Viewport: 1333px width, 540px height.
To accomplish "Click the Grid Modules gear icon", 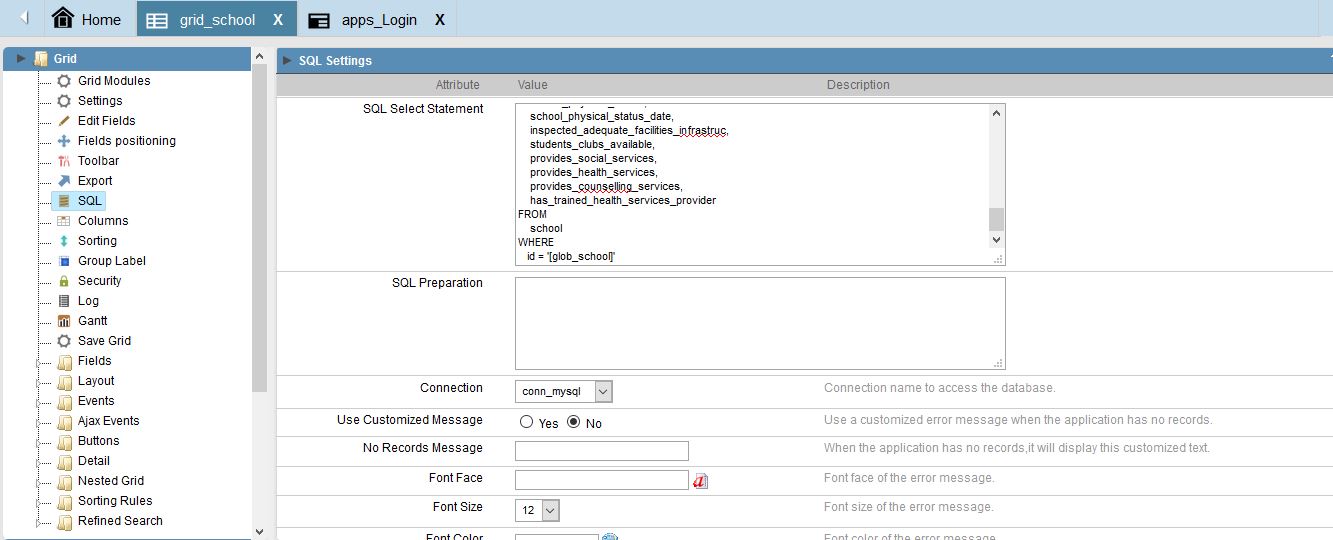I will tap(64, 81).
